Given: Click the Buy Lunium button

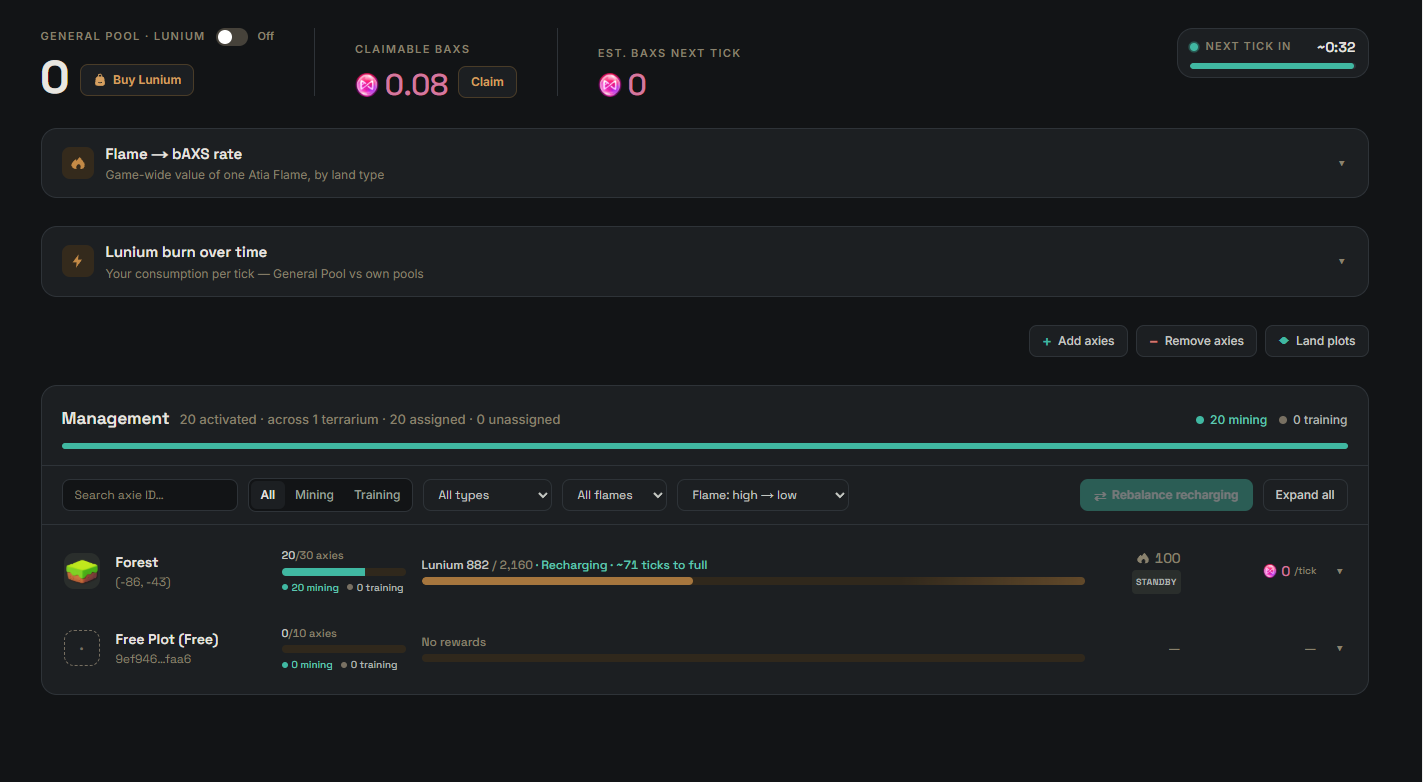Looking at the screenshot, I should (137, 80).
